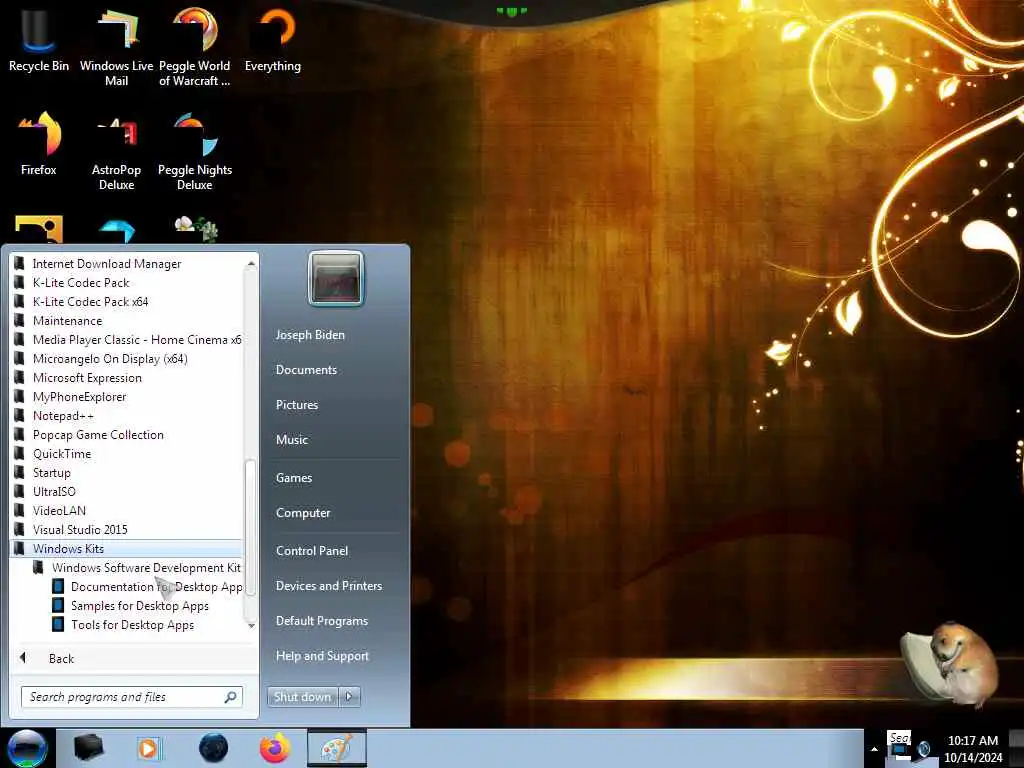Click the Tools for Desktop Apps icon

(x=58, y=624)
